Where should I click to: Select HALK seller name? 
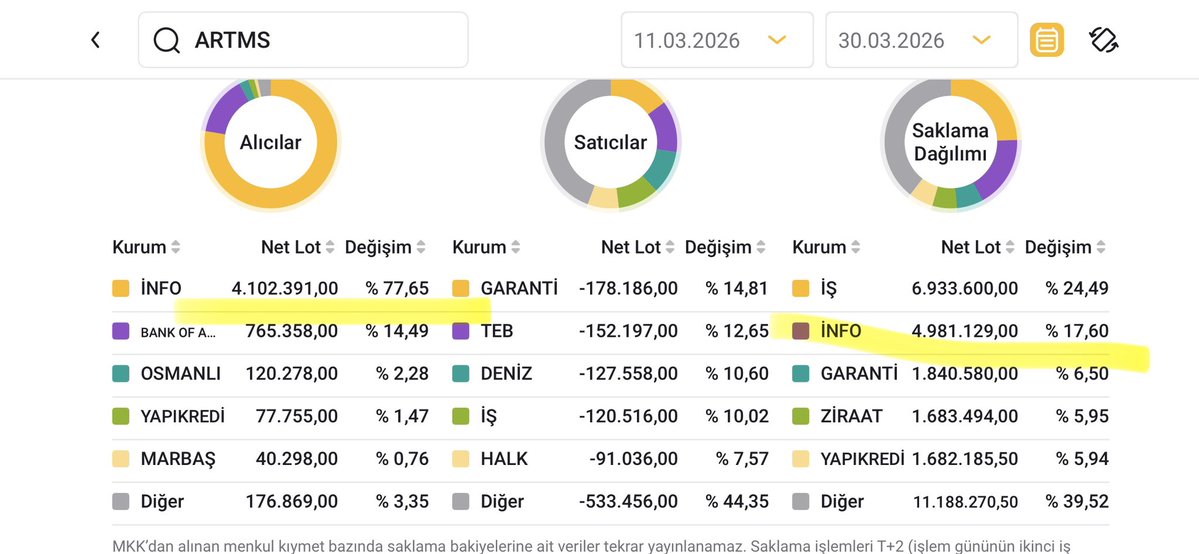[505, 459]
